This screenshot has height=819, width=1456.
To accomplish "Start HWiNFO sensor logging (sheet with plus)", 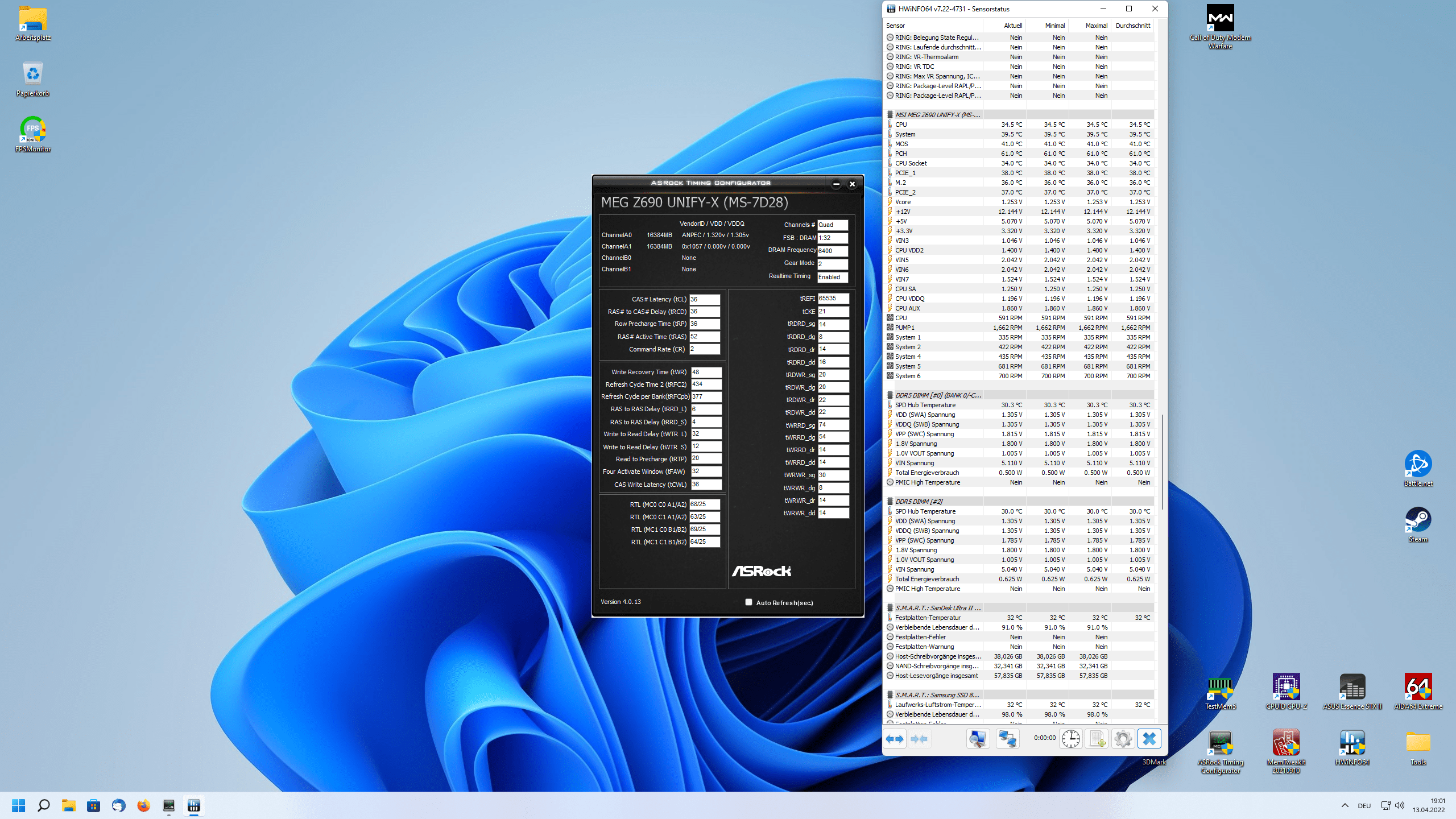I will click(1097, 739).
